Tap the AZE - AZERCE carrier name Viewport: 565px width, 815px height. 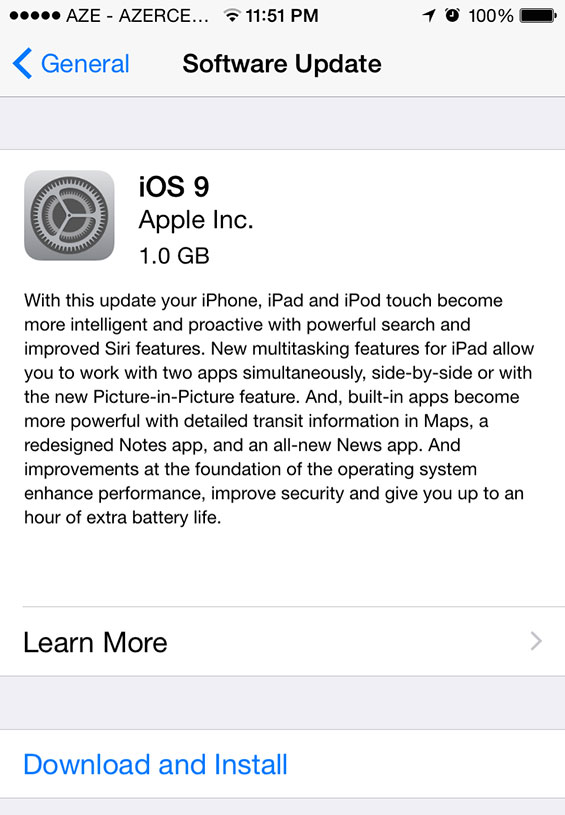(x=137, y=16)
